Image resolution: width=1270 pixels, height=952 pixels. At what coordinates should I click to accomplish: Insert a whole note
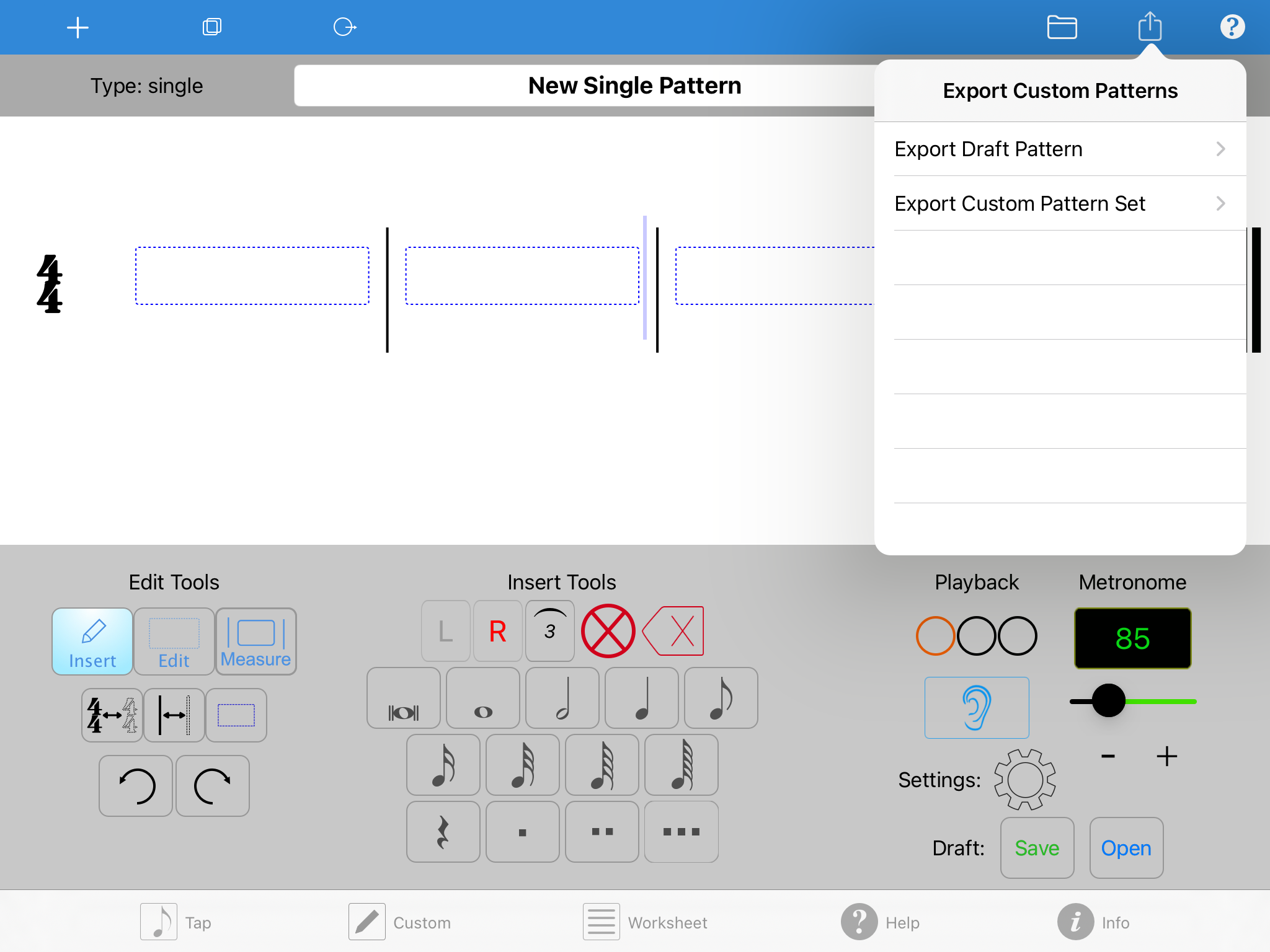[482, 698]
